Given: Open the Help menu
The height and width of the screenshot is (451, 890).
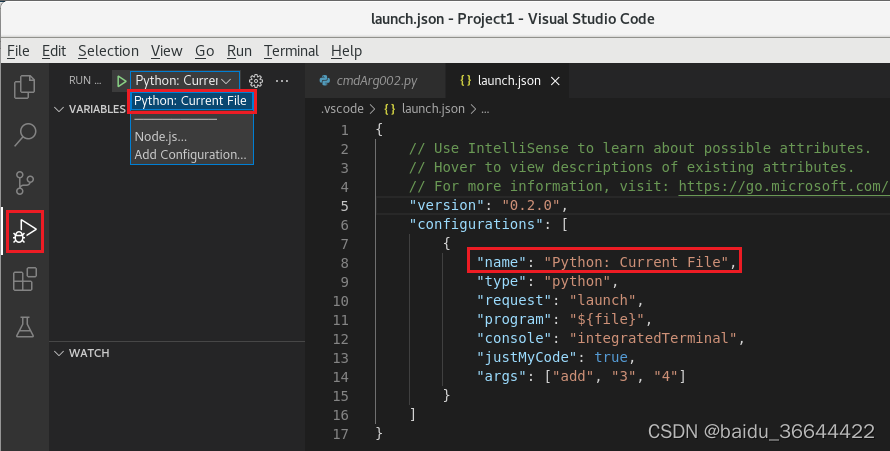Looking at the screenshot, I should 346,51.
